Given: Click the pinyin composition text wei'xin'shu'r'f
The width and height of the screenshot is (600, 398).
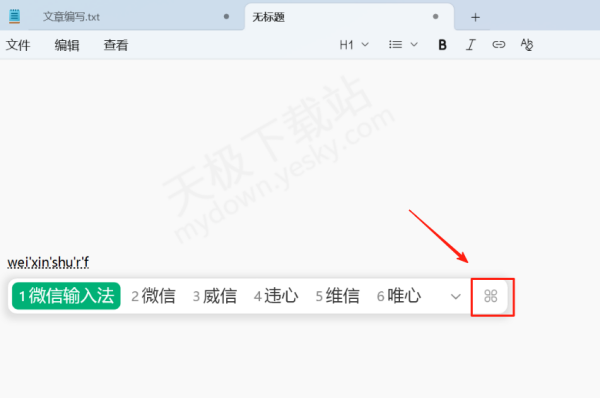Looking at the screenshot, I should [x=48, y=263].
